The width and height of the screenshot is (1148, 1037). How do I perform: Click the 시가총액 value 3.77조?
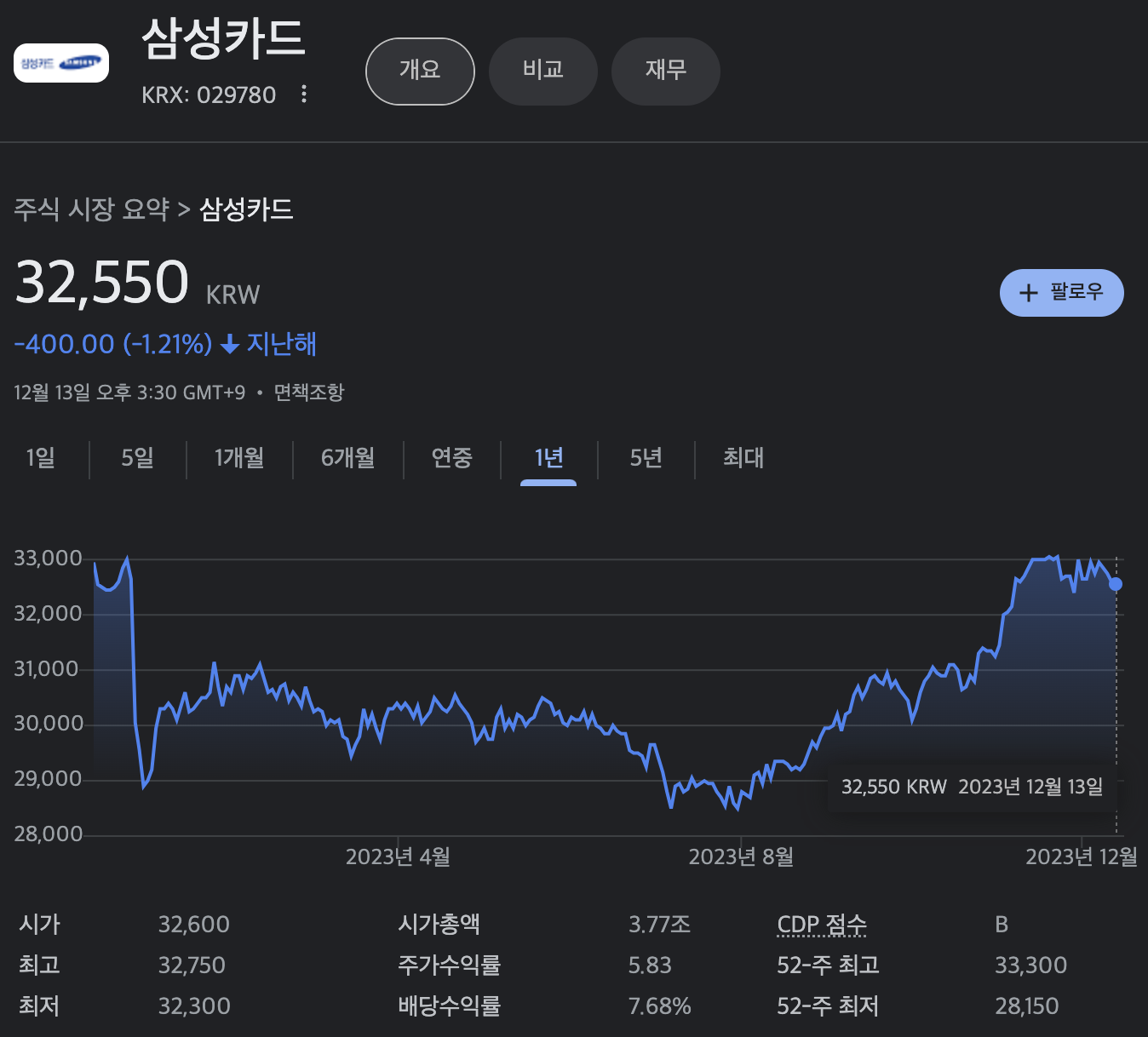pos(660,925)
